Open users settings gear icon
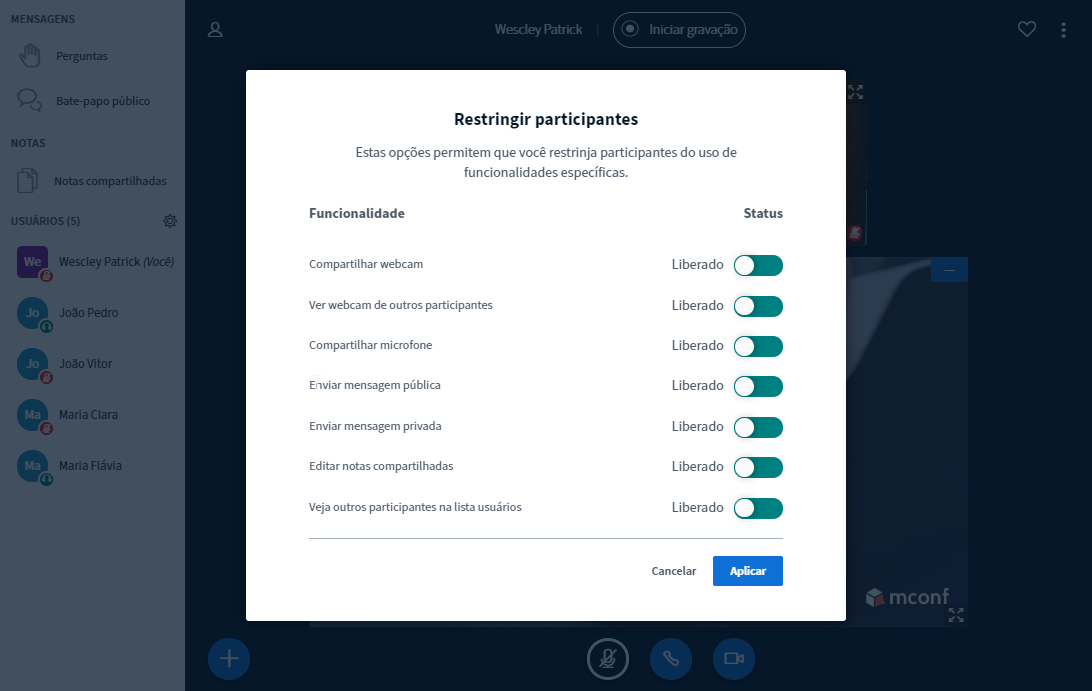The image size is (1092, 691). [x=170, y=221]
